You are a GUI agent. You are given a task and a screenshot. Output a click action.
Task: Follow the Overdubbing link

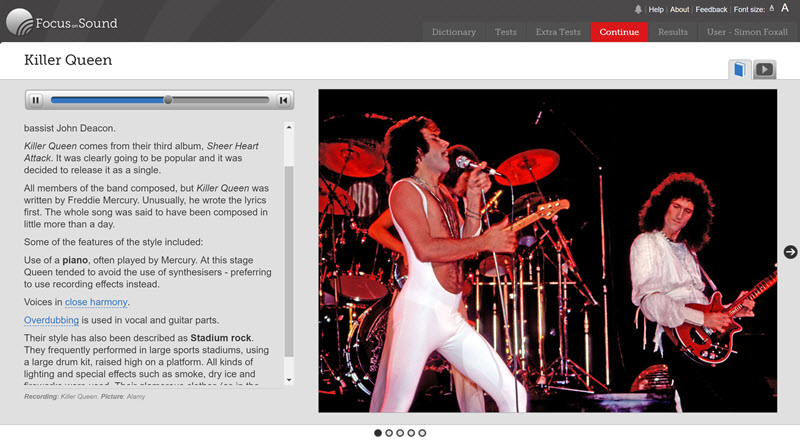click(51, 320)
